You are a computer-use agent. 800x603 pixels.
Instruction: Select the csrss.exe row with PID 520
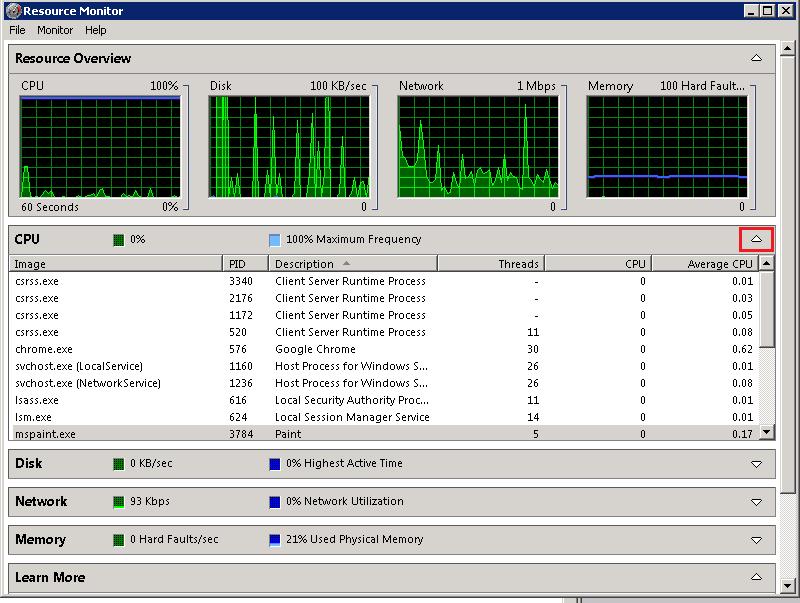(384, 332)
